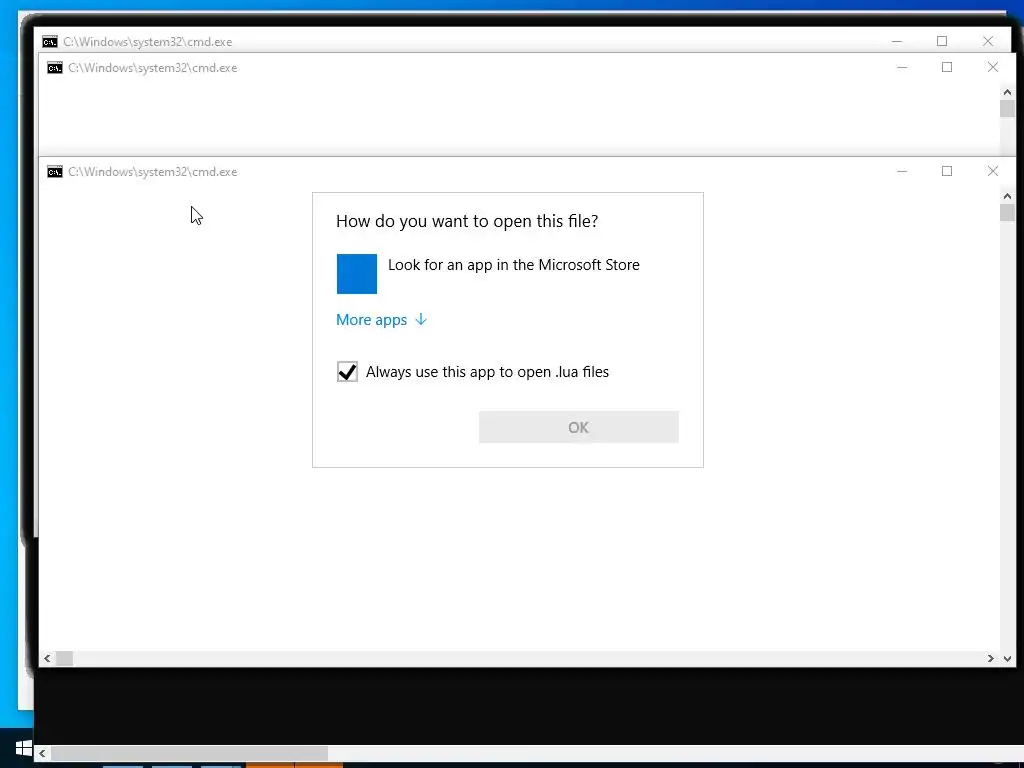The width and height of the screenshot is (1024, 768).
Task: Minimize the frontmost cmd.exe window
Action: coord(902,171)
